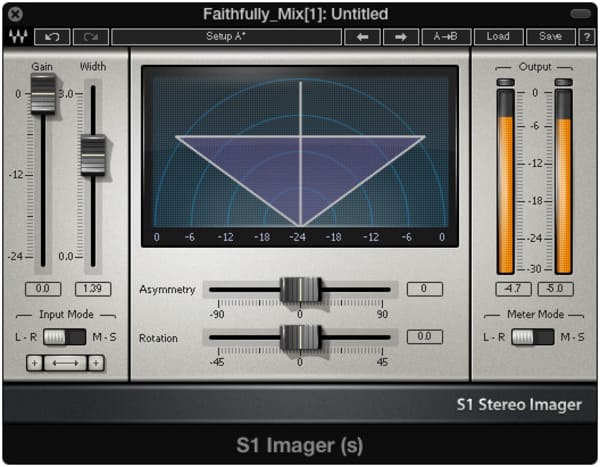Go to next preset with right arrow
The image size is (600, 467).
tap(399, 37)
